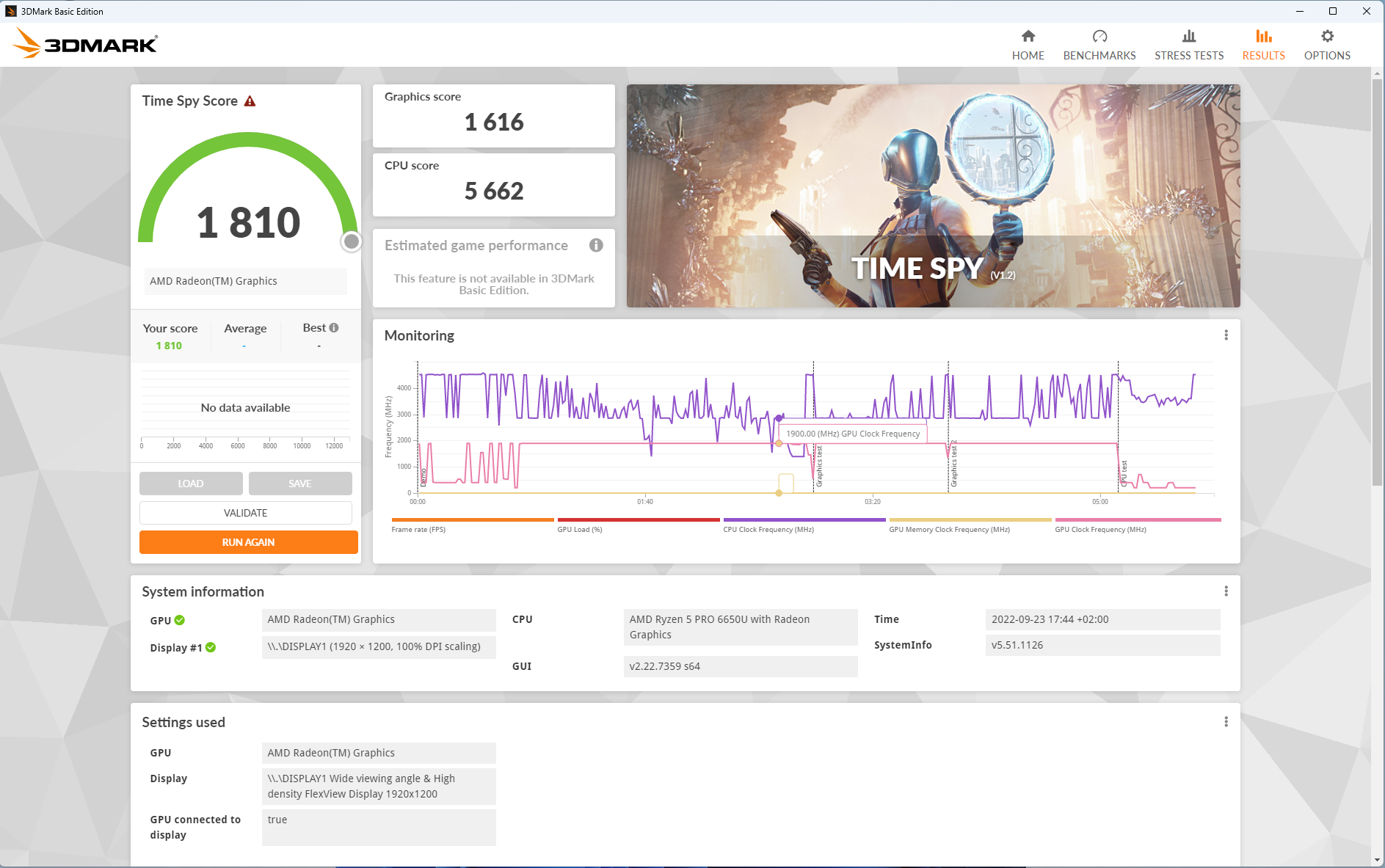This screenshot has width=1385, height=868.
Task: Click the 'This feature is not available' message
Action: (494, 284)
